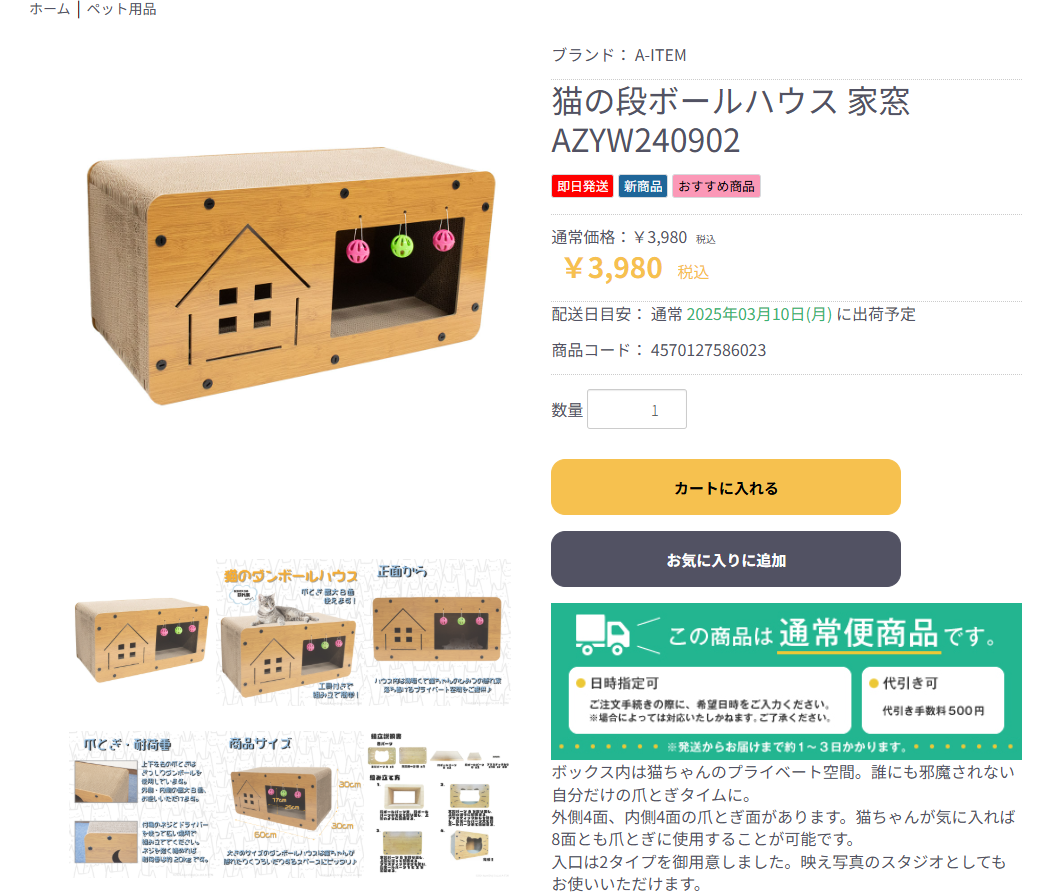1046x895 pixels.
Task: Select the 商品サイズ dimensions thumbnail
Action: pyautogui.click(x=290, y=804)
